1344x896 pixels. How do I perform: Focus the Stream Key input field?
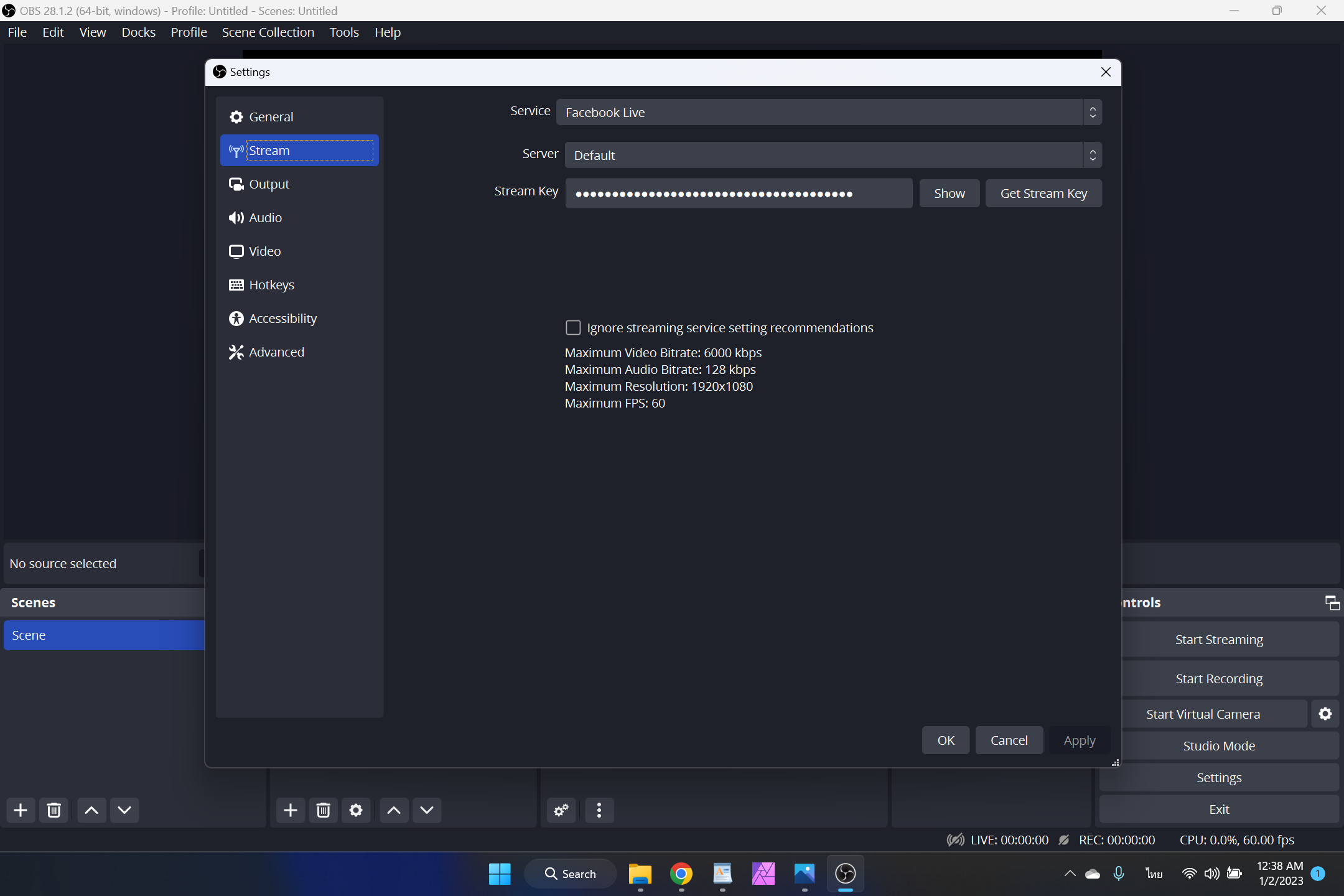point(739,194)
